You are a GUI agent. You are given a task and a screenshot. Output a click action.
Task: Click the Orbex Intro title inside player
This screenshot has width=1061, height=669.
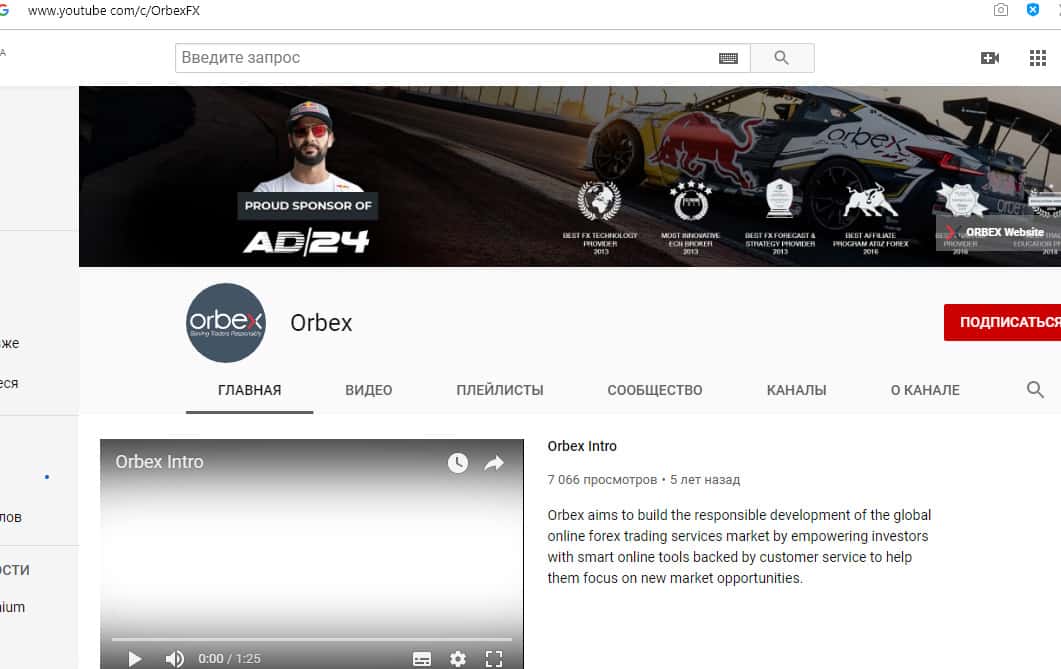(x=159, y=462)
